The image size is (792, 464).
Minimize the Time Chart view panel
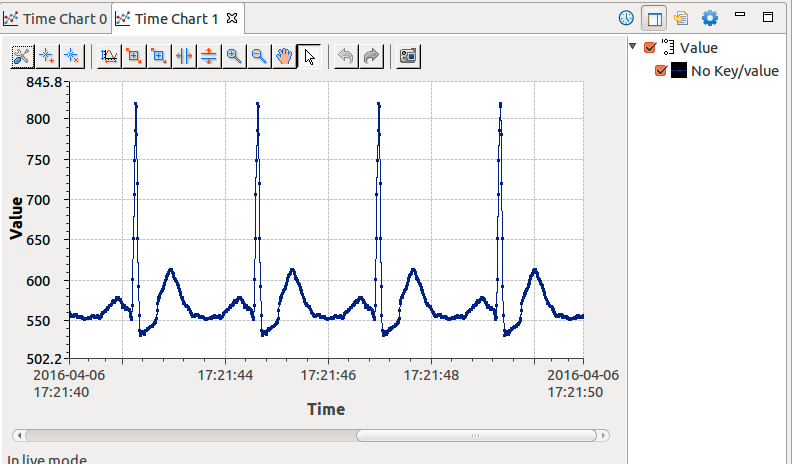click(740, 15)
